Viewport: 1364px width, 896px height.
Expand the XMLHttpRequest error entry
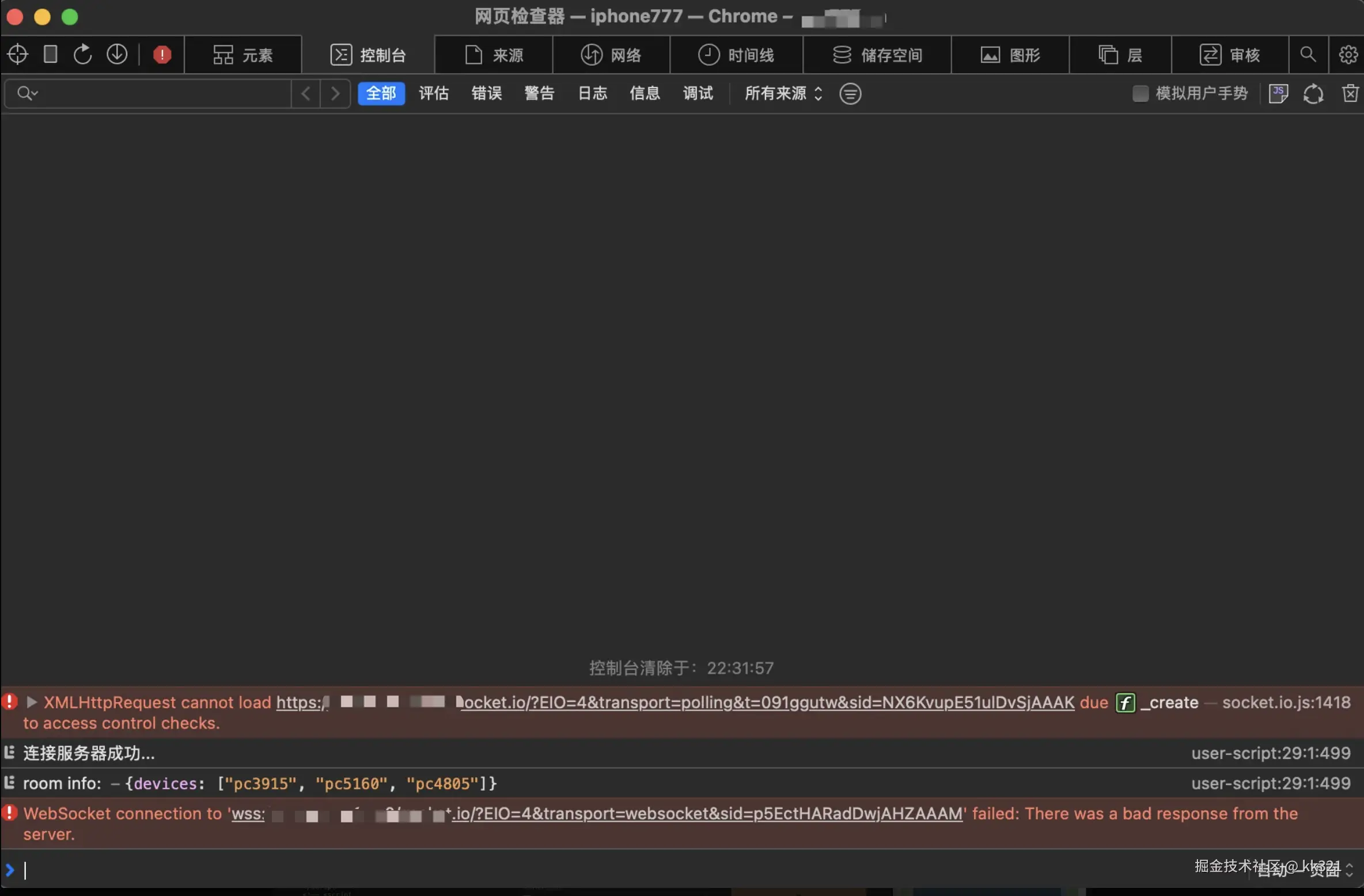coord(32,702)
